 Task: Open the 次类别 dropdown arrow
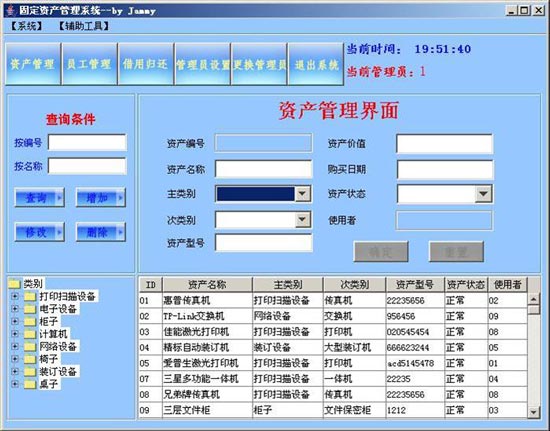(303, 220)
